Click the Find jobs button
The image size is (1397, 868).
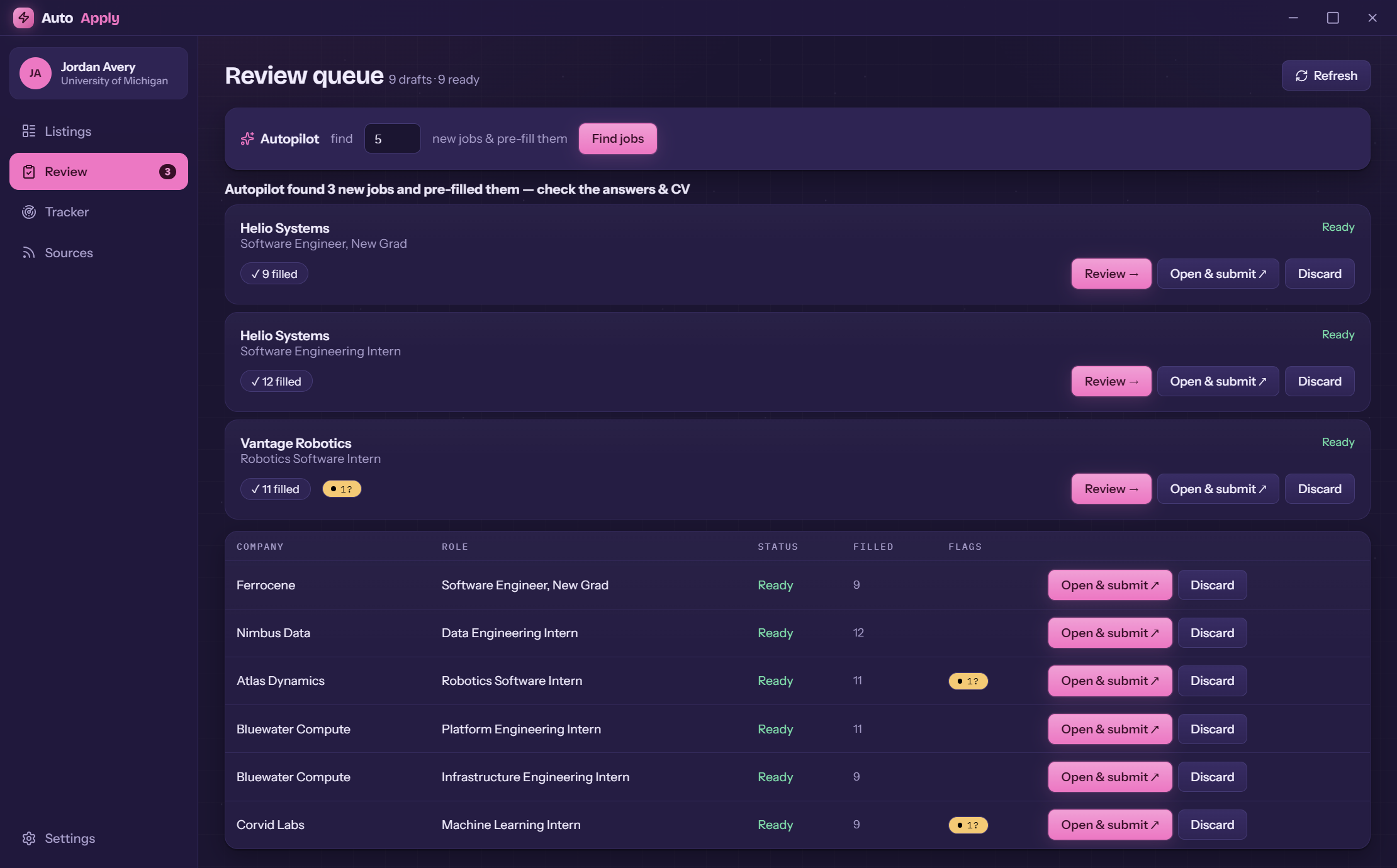point(617,138)
